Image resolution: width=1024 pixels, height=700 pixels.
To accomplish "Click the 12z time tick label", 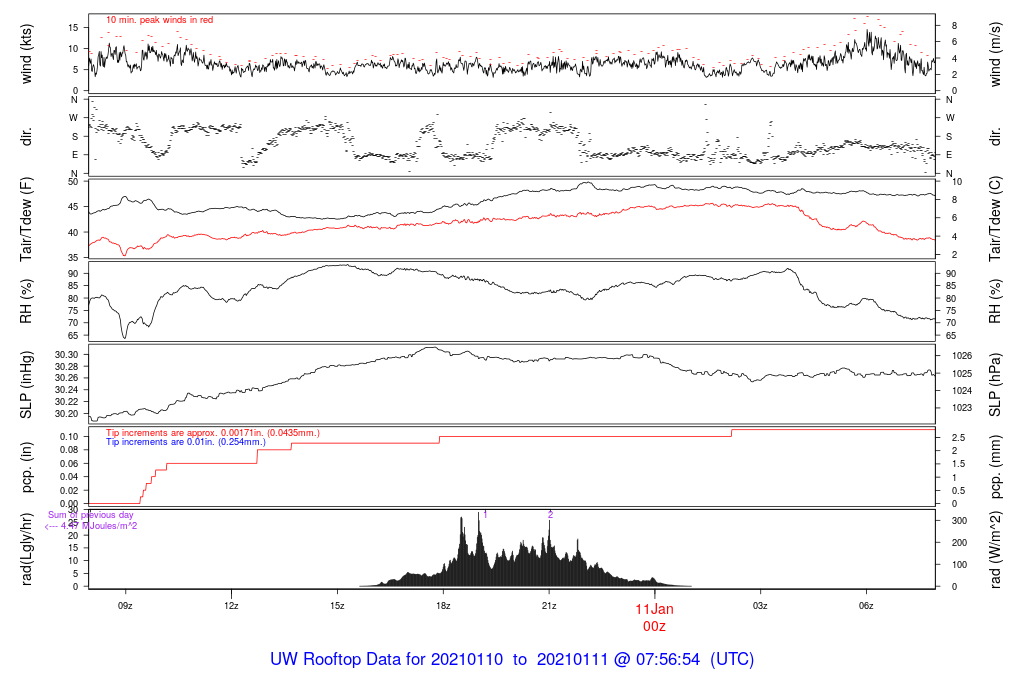I will (x=231, y=606).
